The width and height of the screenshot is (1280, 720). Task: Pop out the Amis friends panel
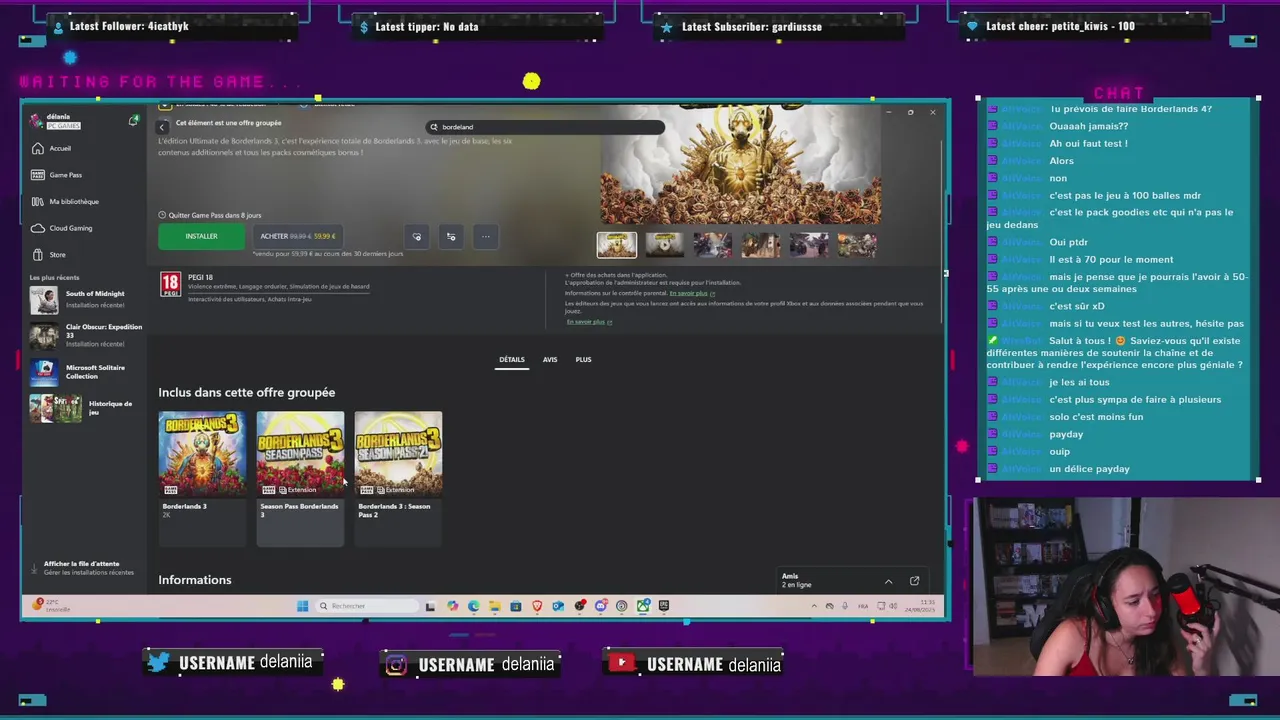[914, 581]
